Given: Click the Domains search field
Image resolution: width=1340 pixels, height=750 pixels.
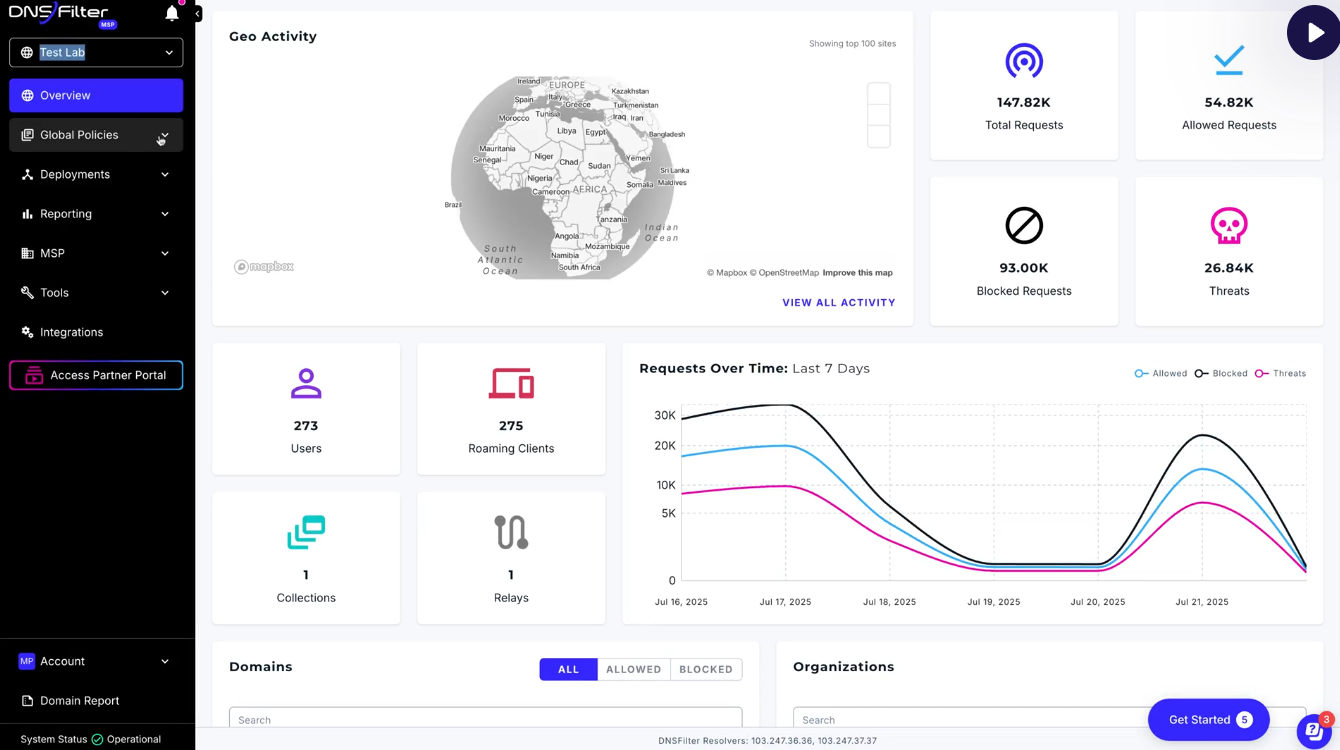Looking at the screenshot, I should [x=485, y=719].
